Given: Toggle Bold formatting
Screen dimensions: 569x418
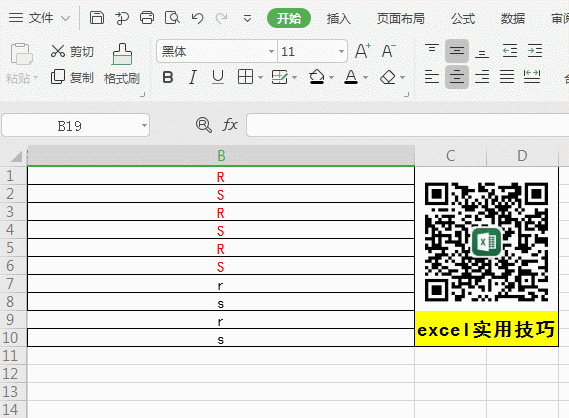Looking at the screenshot, I should pos(168,77).
